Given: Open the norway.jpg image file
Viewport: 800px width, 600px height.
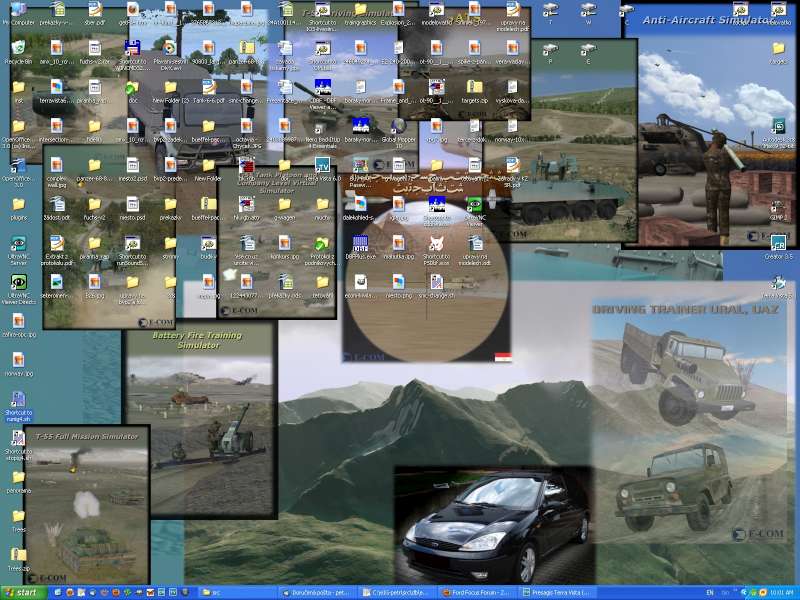Looking at the screenshot, I should tap(18, 360).
